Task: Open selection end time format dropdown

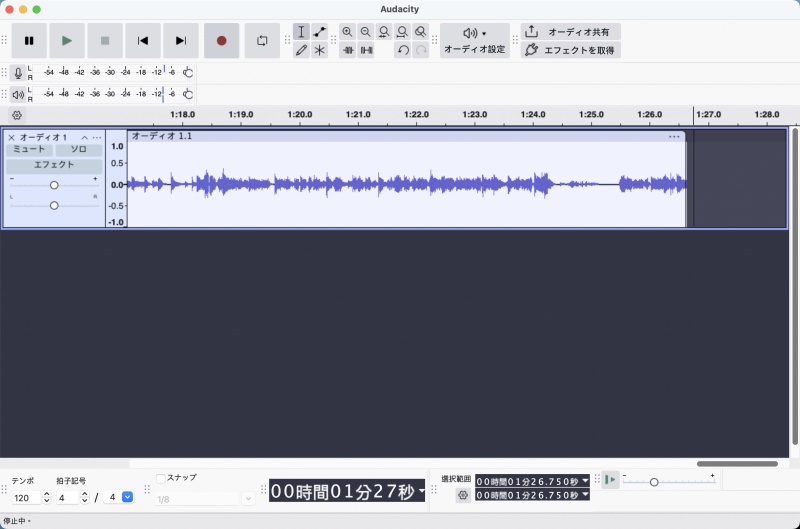Action: pyautogui.click(x=585, y=495)
